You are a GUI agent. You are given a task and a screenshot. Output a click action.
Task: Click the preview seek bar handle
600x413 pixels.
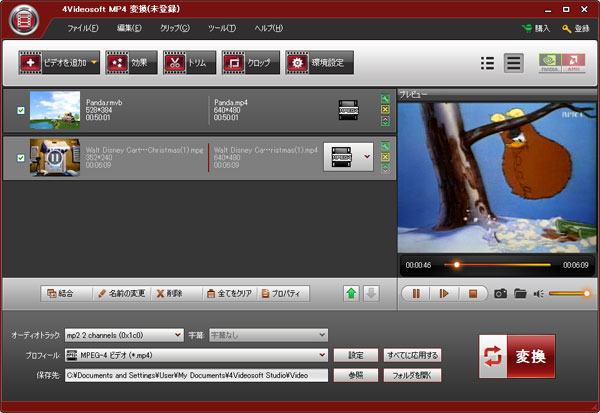(456, 264)
